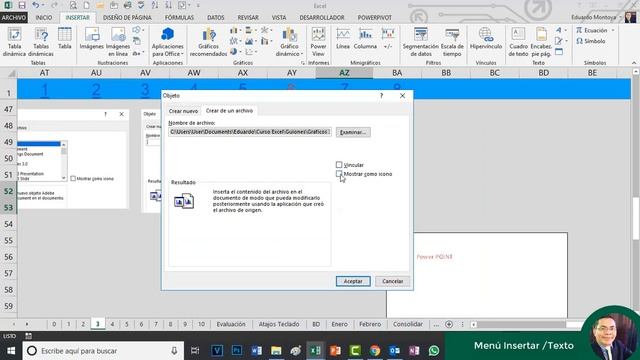Open help in the Objeto dialog
This screenshot has height=360, width=640.
point(381,96)
